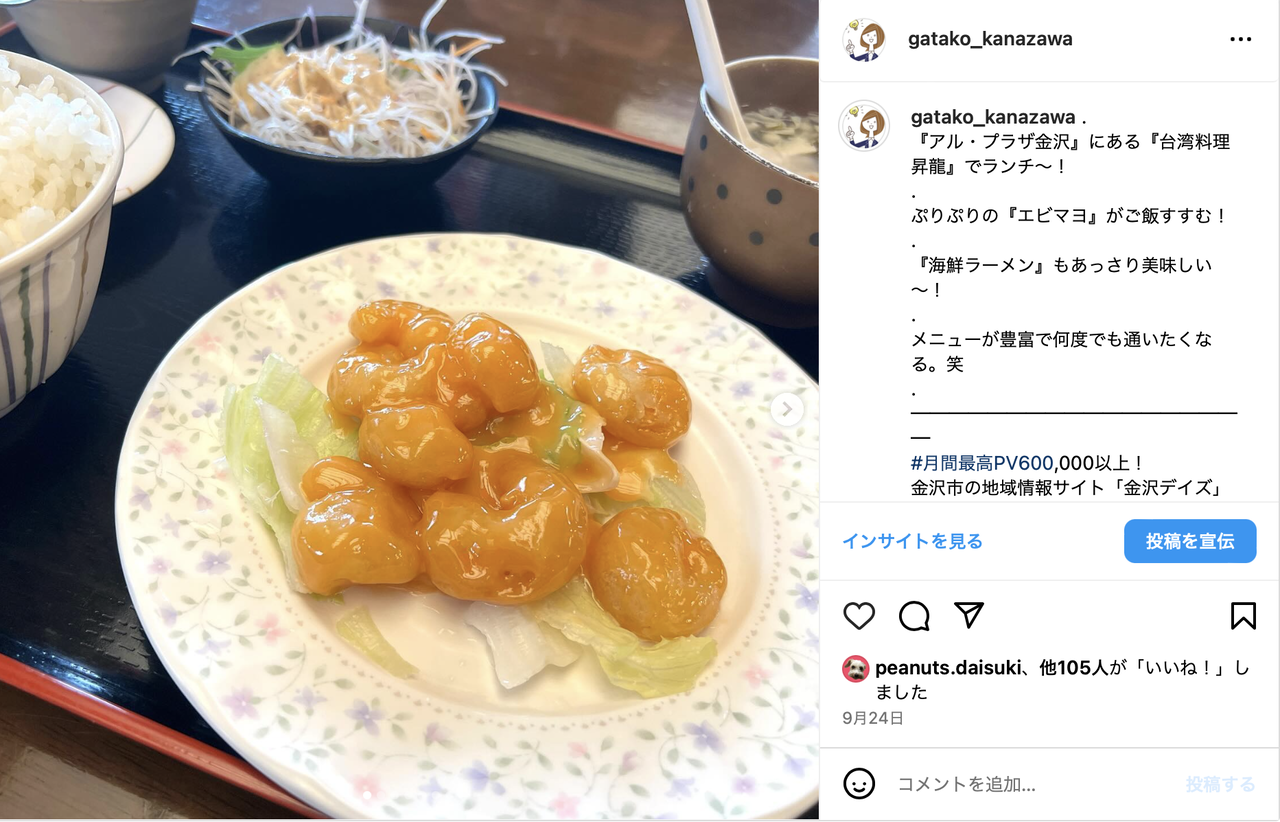The width and height of the screenshot is (1280, 822).
Task: Save the post with the bookmark icon
Action: (1243, 615)
